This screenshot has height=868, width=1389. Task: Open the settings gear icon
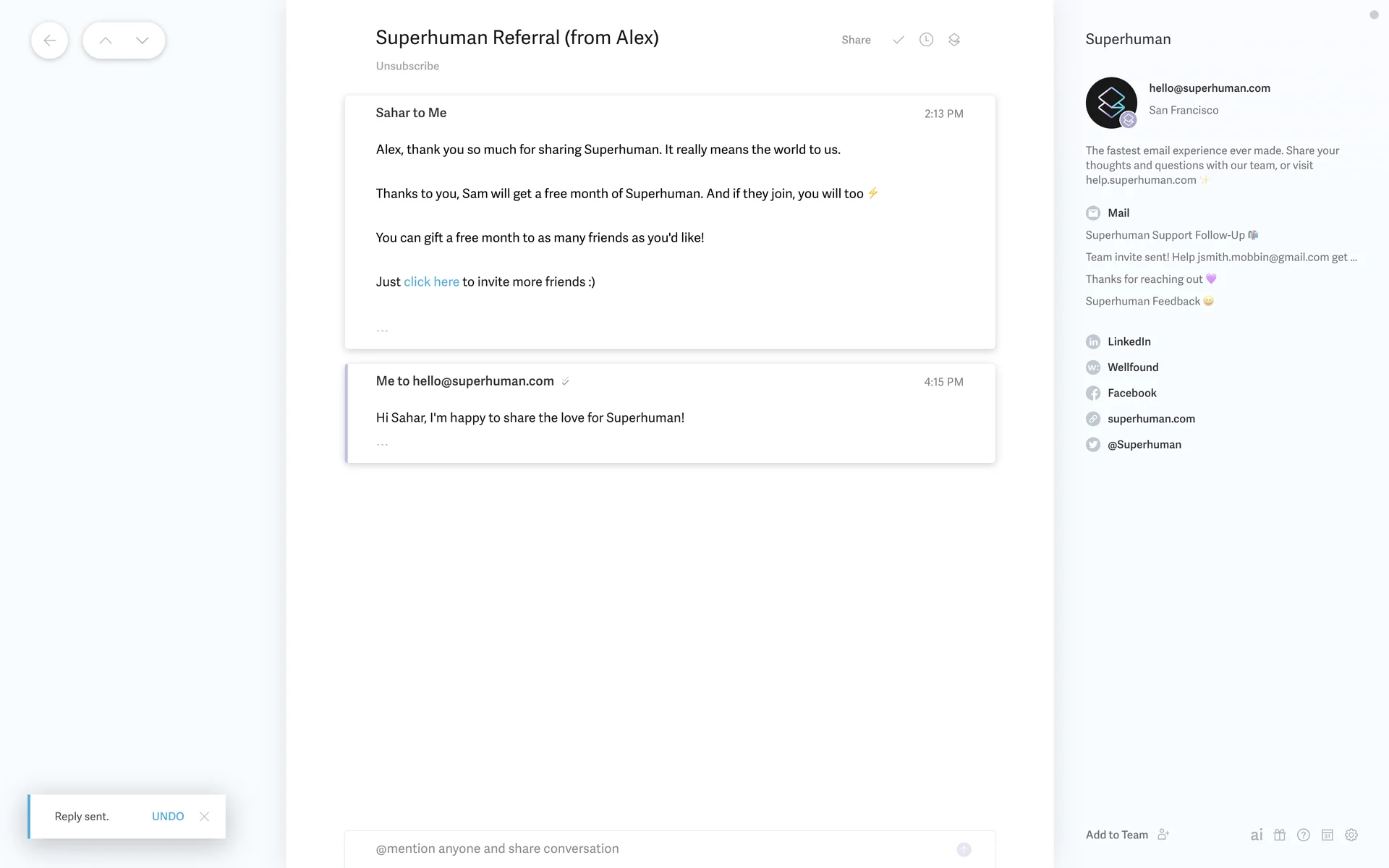click(x=1351, y=835)
